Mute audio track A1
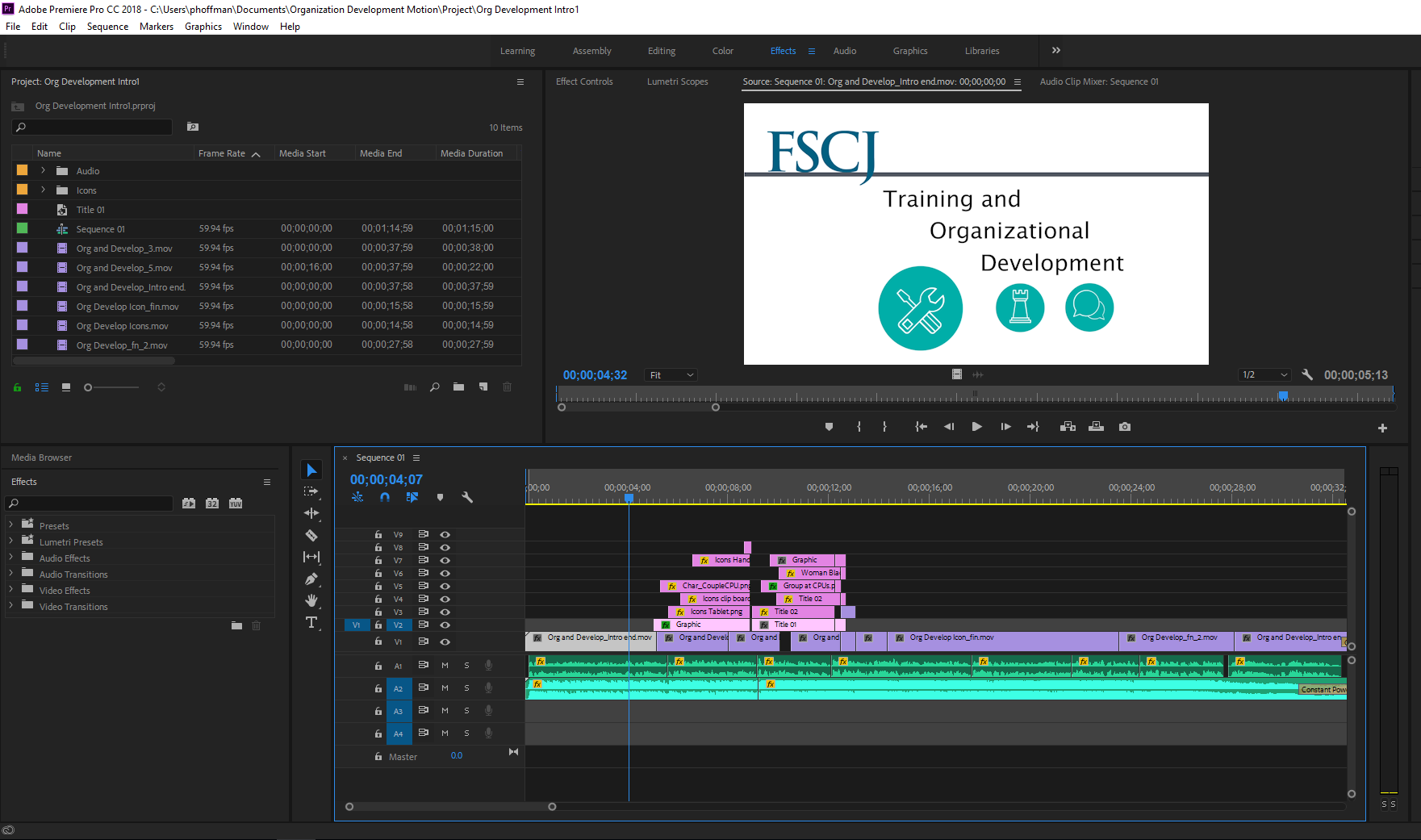1421x840 pixels. pyautogui.click(x=445, y=666)
